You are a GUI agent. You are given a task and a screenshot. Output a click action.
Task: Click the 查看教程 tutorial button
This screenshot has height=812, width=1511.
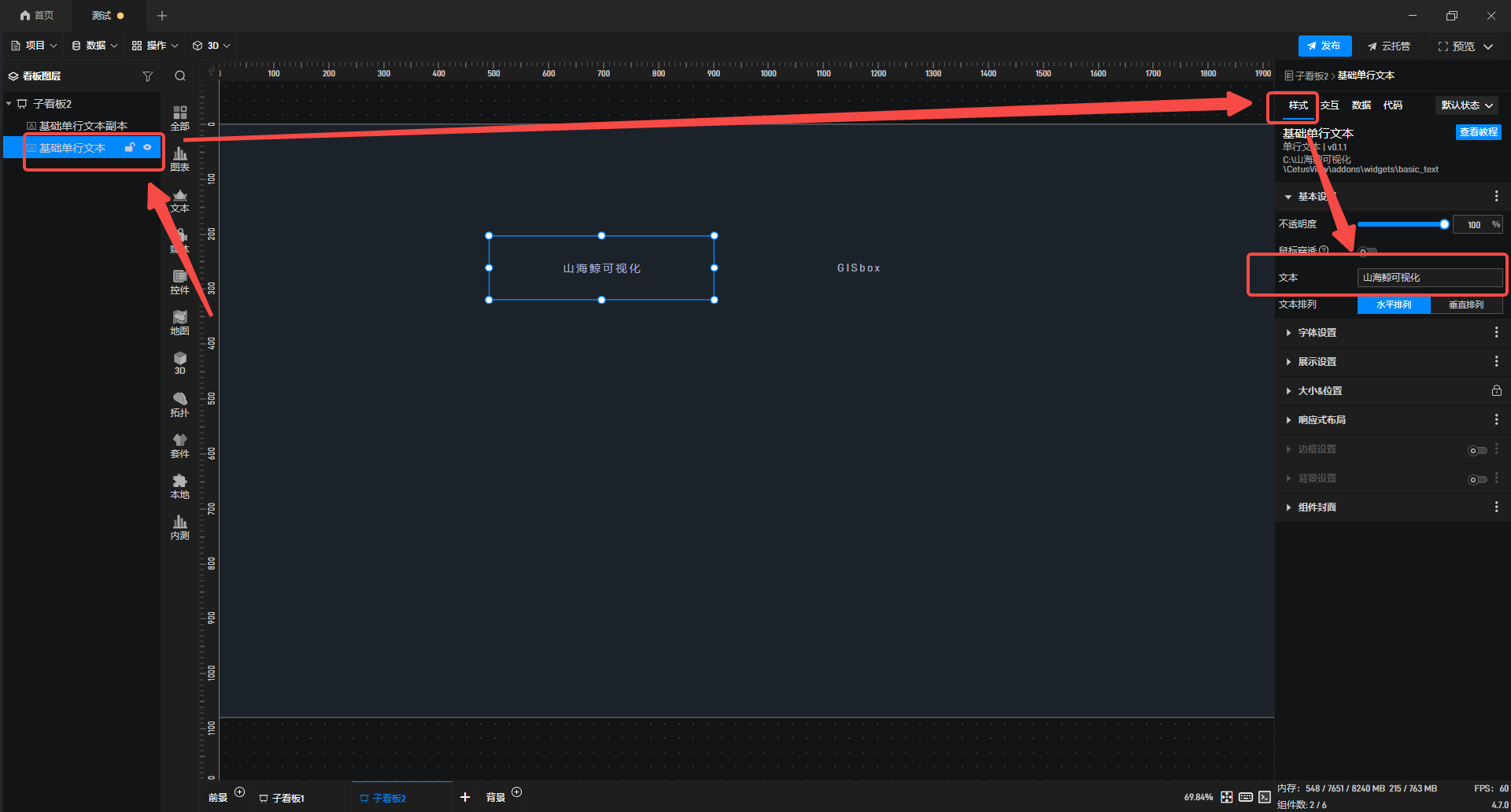[1478, 132]
